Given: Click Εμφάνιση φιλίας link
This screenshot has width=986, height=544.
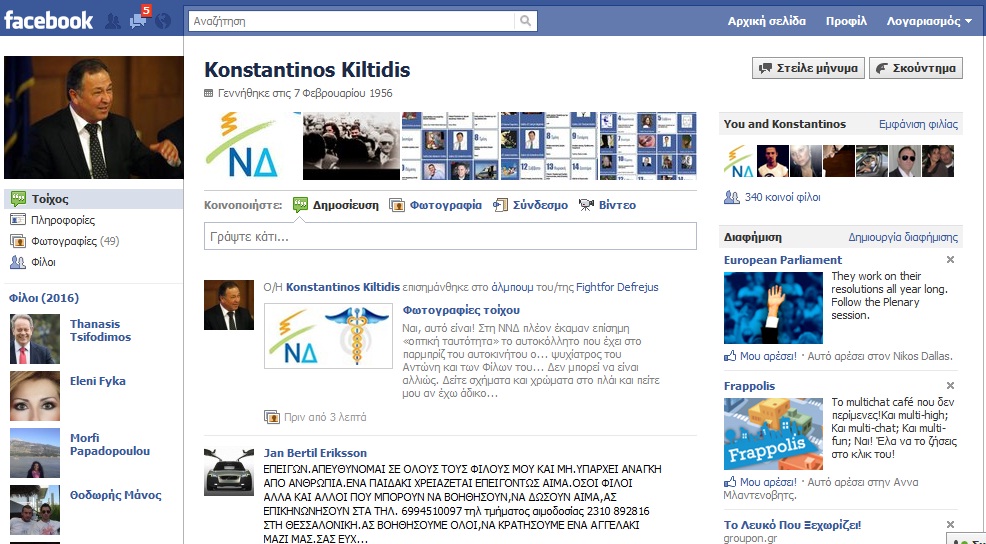Looking at the screenshot, I should (917, 125).
